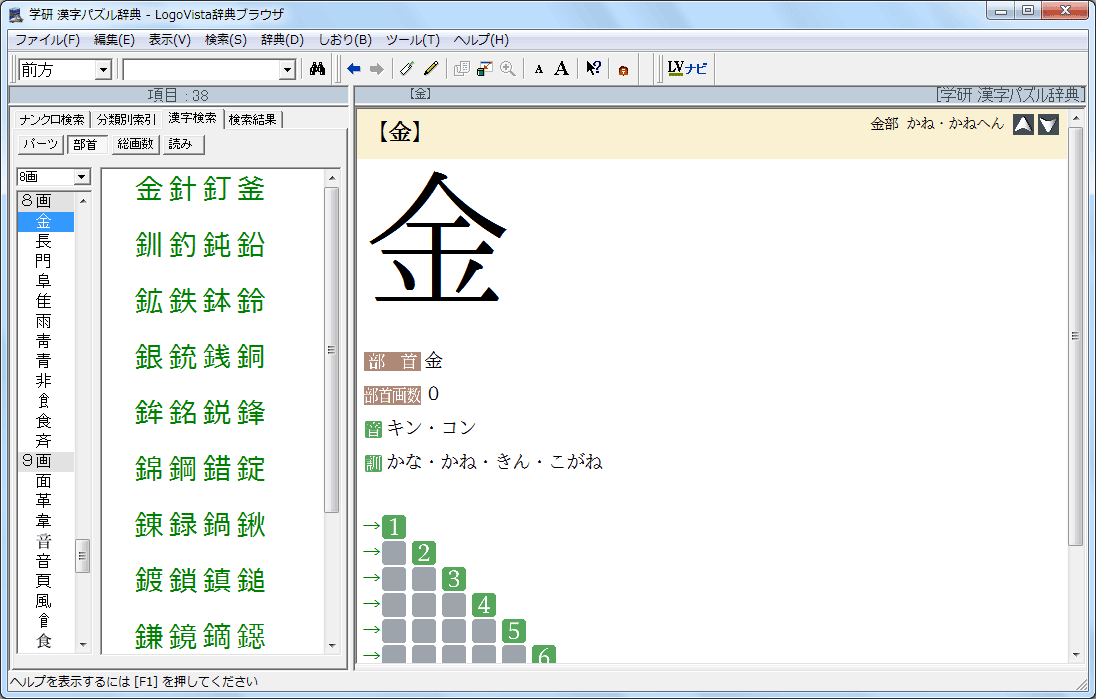Open kanji 鉄 from results
The width and height of the screenshot is (1096, 699).
tap(183, 301)
